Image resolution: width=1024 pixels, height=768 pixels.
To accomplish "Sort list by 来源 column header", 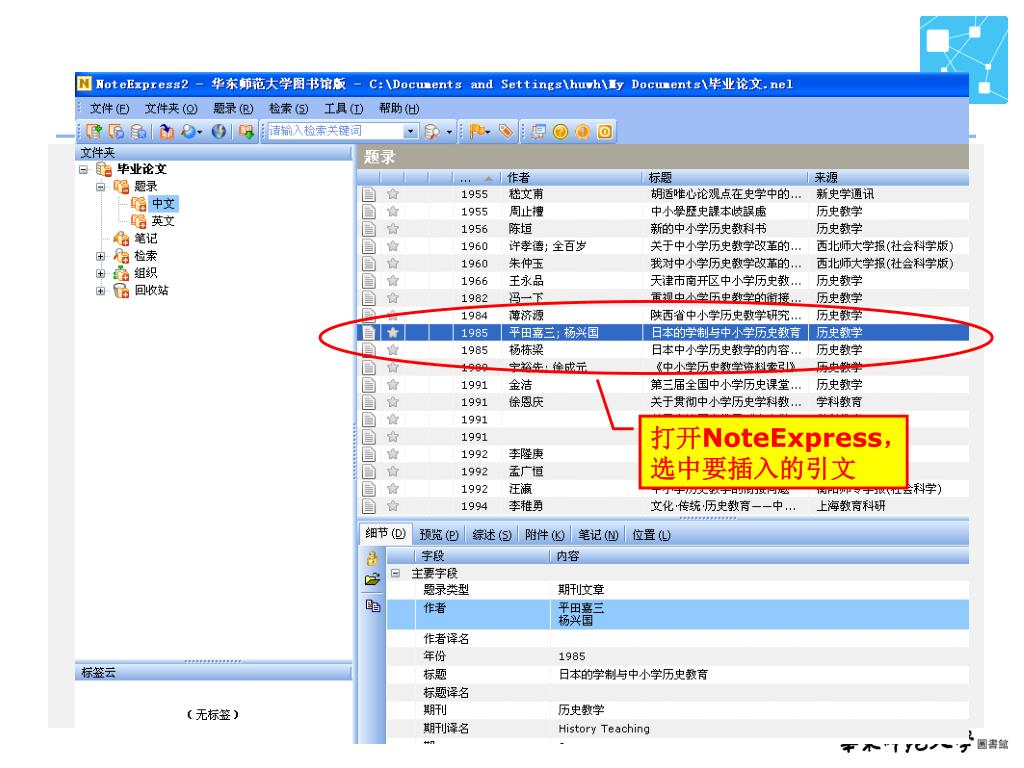I will coord(888,178).
